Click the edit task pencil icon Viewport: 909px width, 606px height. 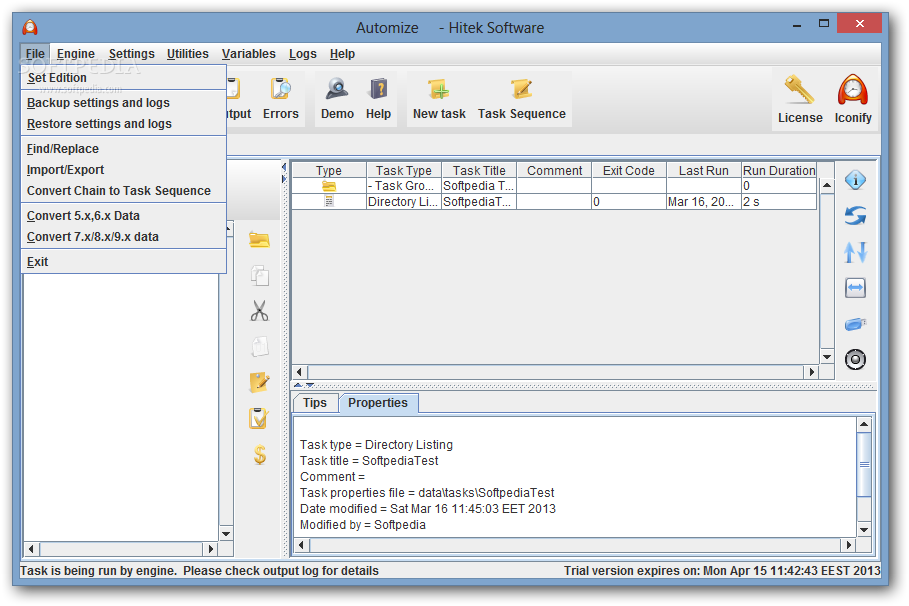click(259, 383)
